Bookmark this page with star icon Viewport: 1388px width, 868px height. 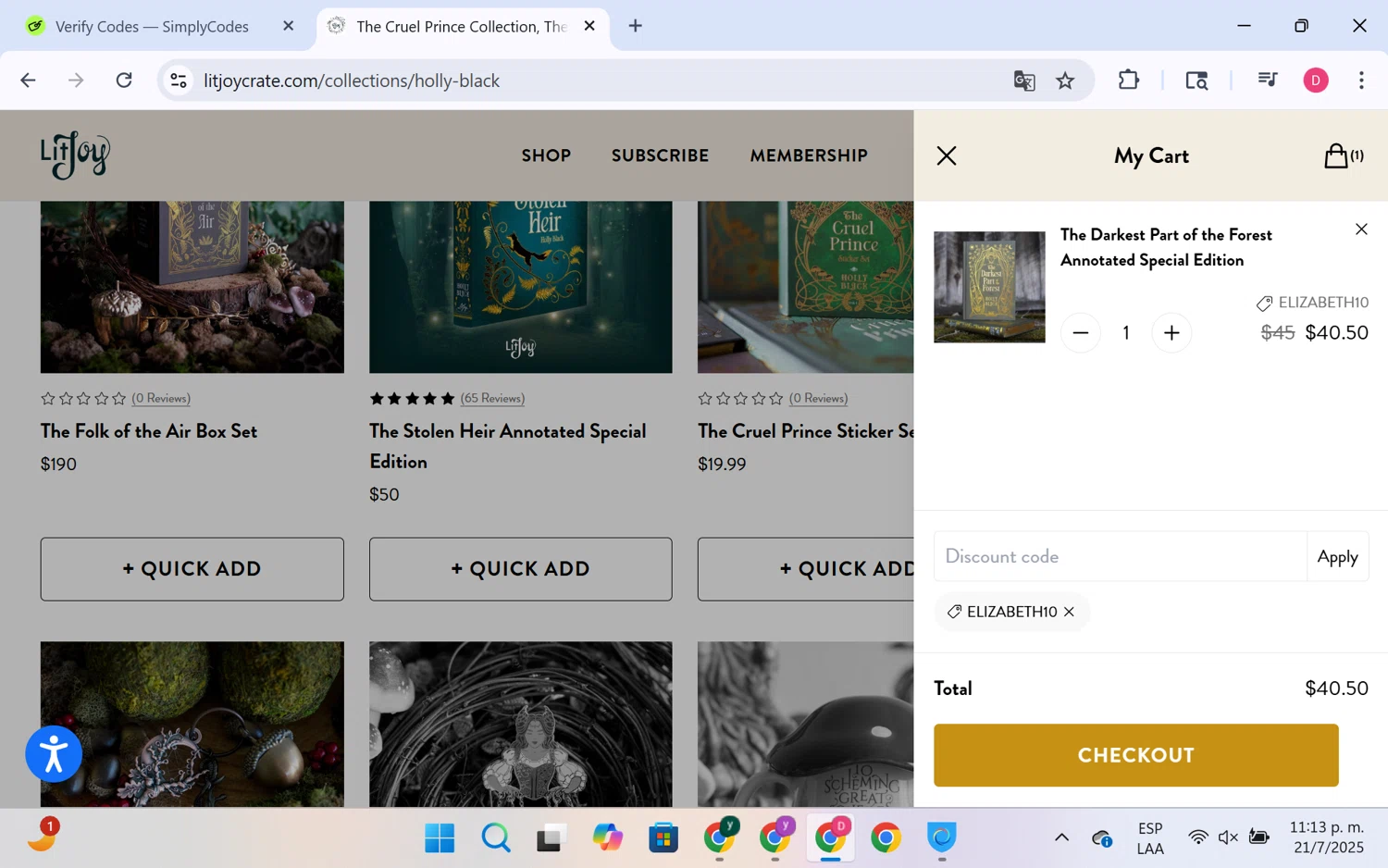(1065, 81)
